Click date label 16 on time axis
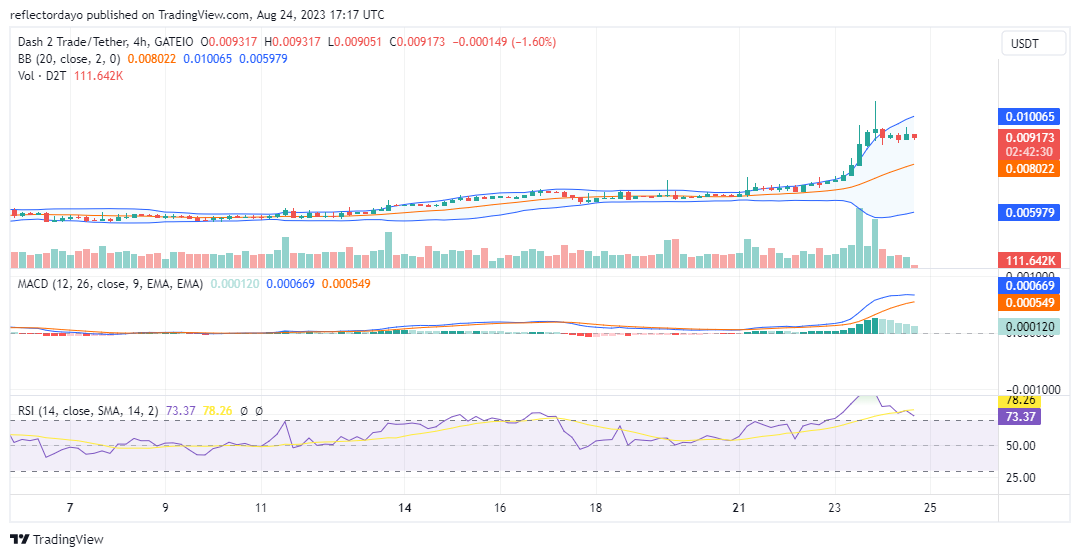This screenshot has width=1080, height=557. point(500,508)
